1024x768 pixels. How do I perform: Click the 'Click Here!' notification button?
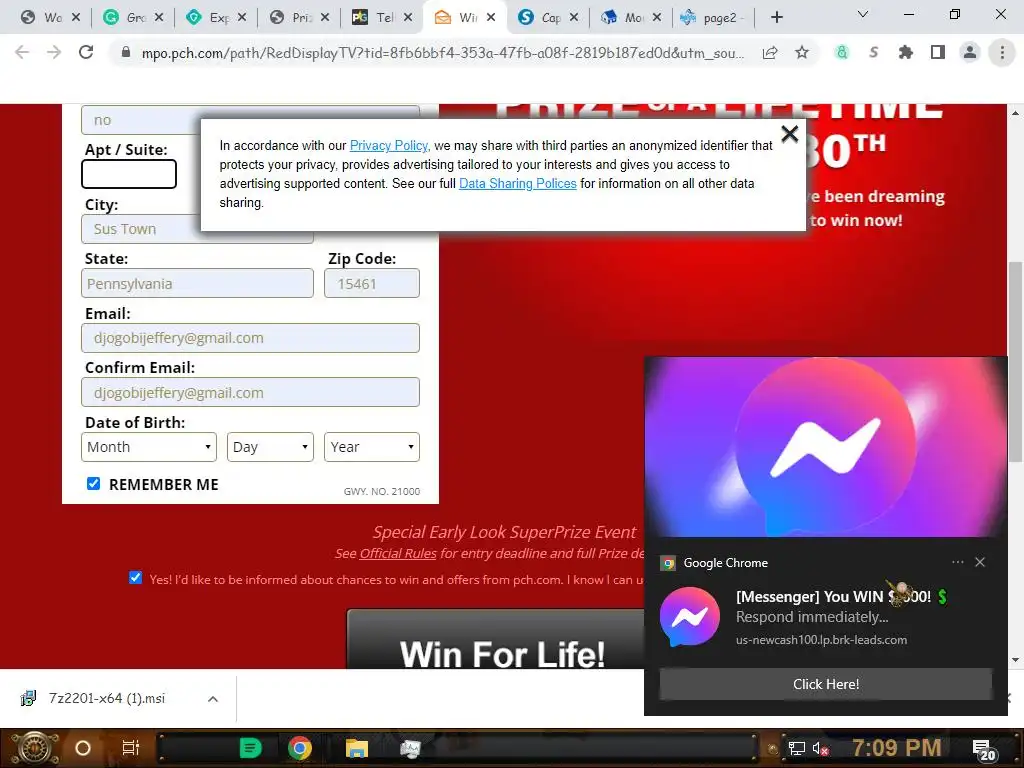coord(825,684)
